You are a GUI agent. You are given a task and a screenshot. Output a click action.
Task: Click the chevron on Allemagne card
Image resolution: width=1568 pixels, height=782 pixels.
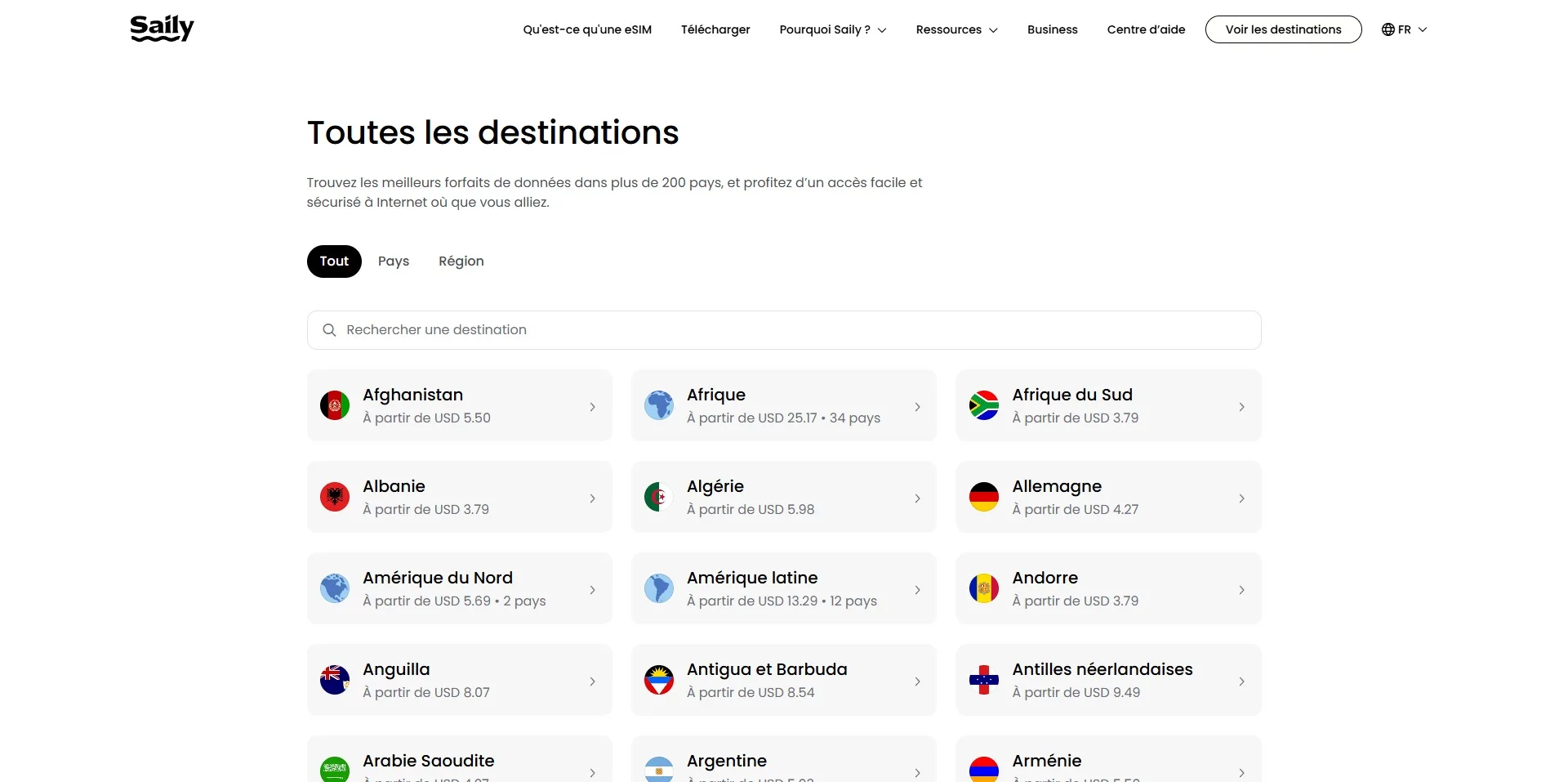click(x=1242, y=498)
